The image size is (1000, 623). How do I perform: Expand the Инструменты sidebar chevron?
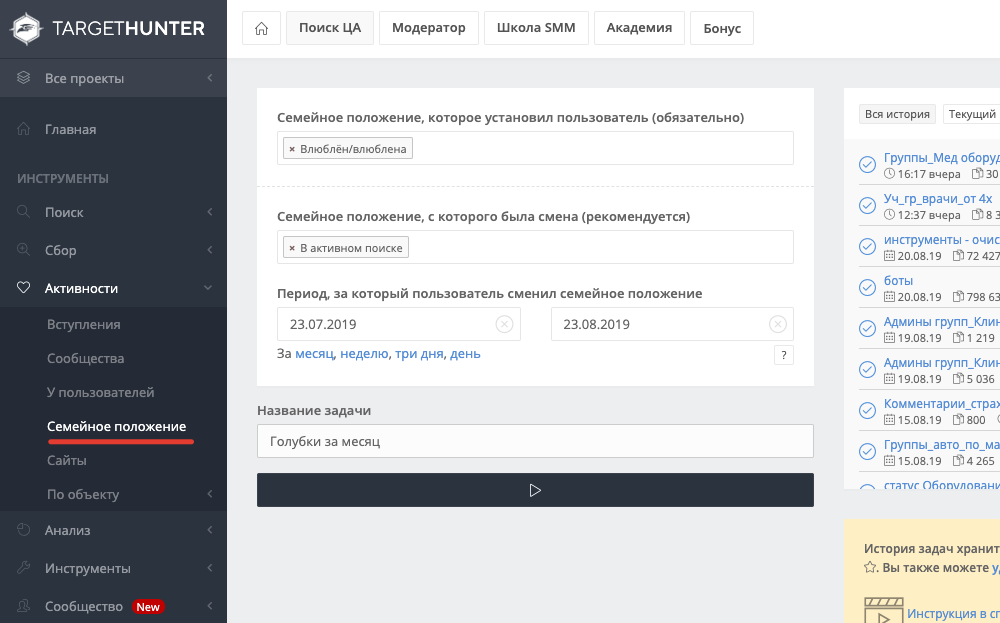[x=210, y=568]
